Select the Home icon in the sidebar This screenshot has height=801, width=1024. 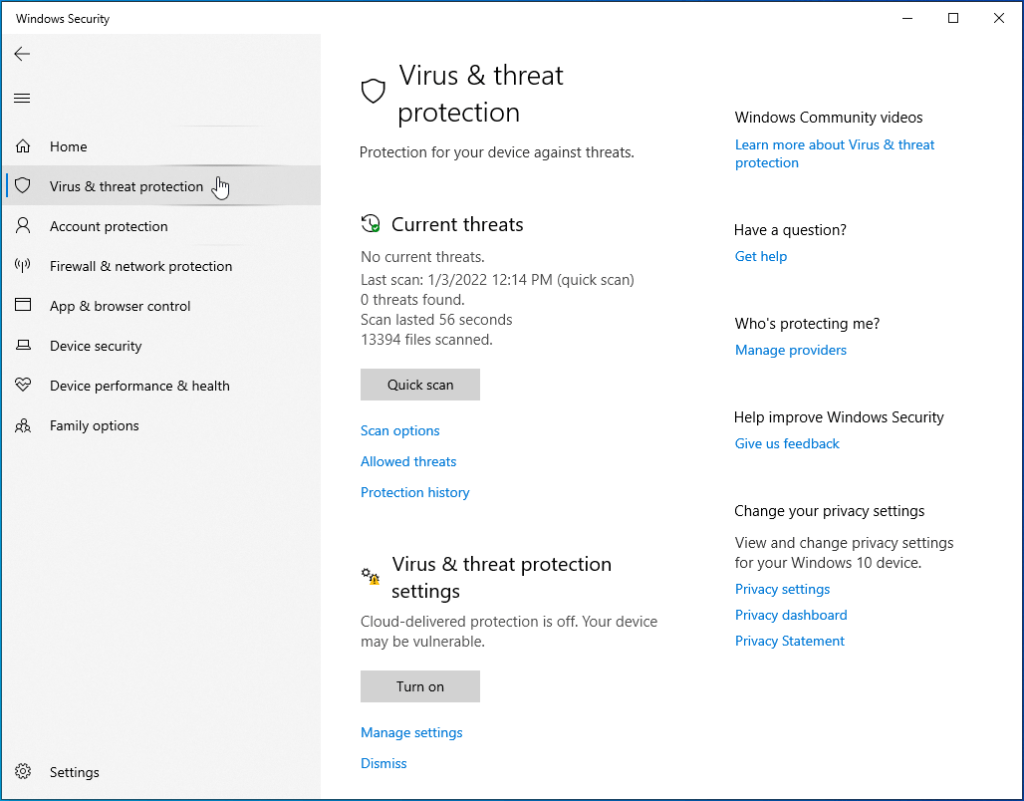(x=22, y=146)
